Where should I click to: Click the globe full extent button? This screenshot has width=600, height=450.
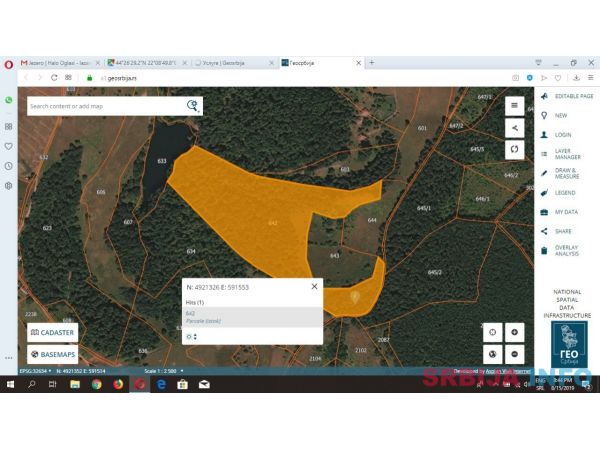coord(491,354)
